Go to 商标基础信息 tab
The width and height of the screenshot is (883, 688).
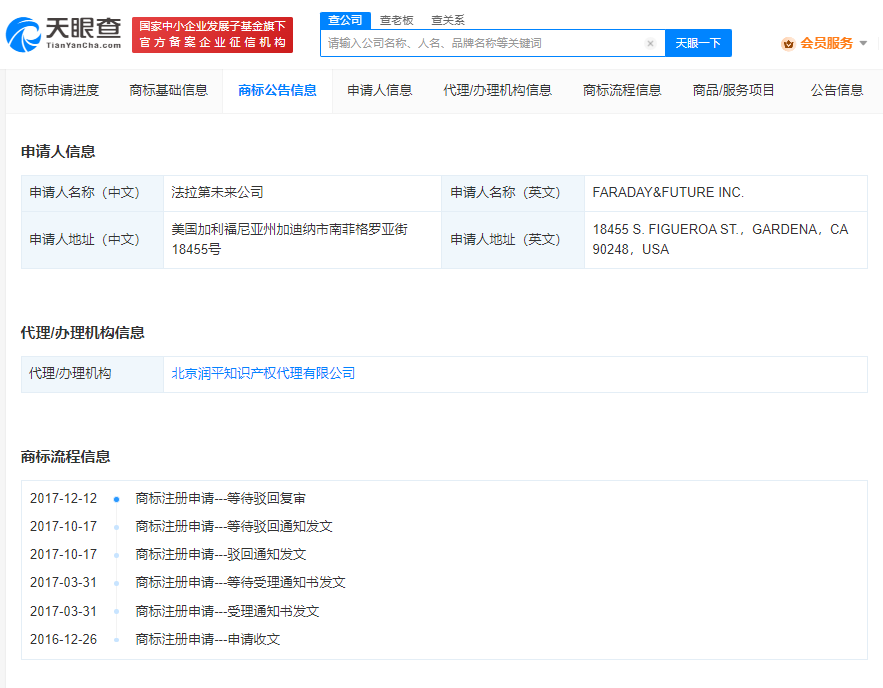(x=168, y=90)
